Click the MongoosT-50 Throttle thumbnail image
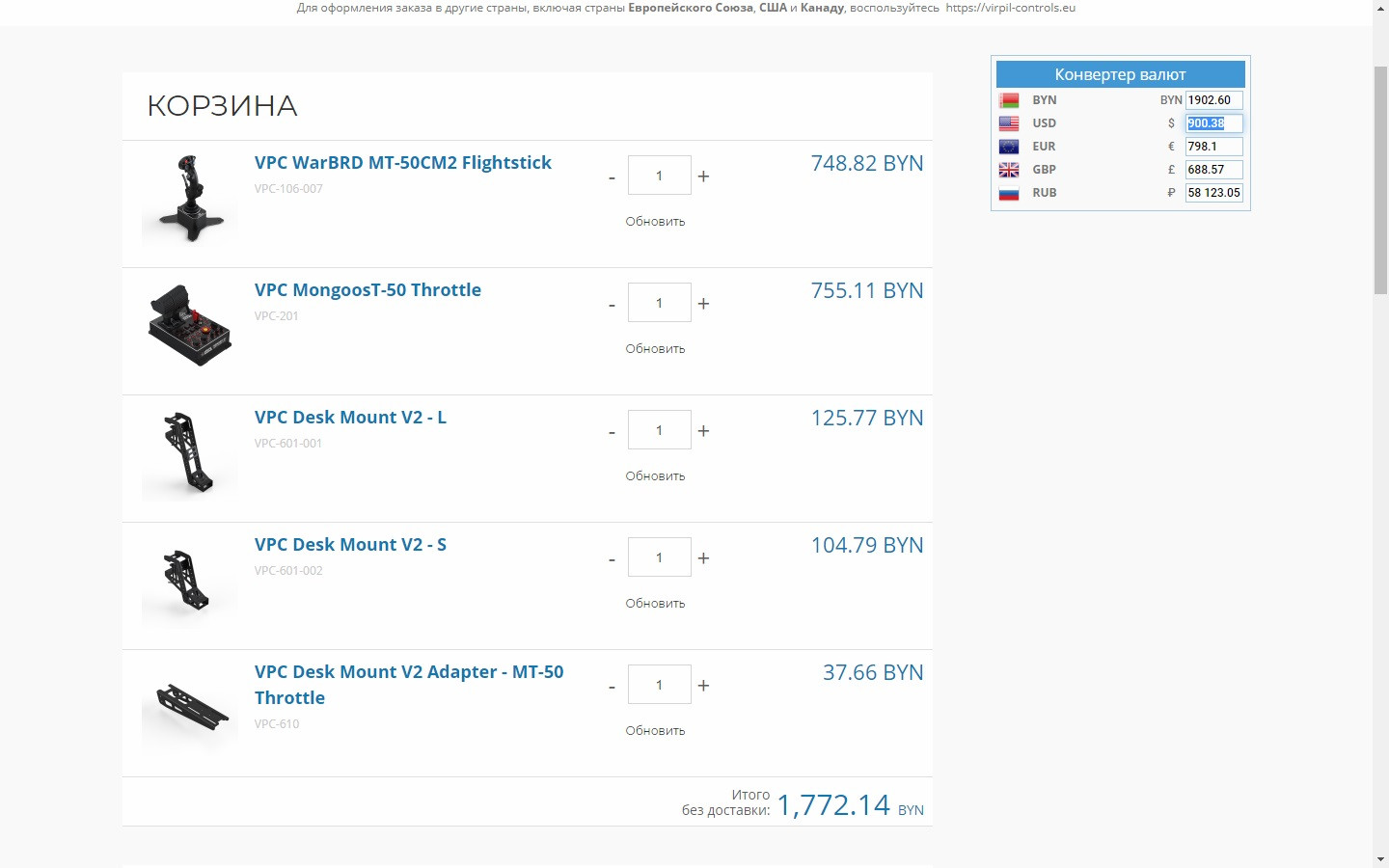Viewport: 1389px width, 868px height. coord(190,326)
